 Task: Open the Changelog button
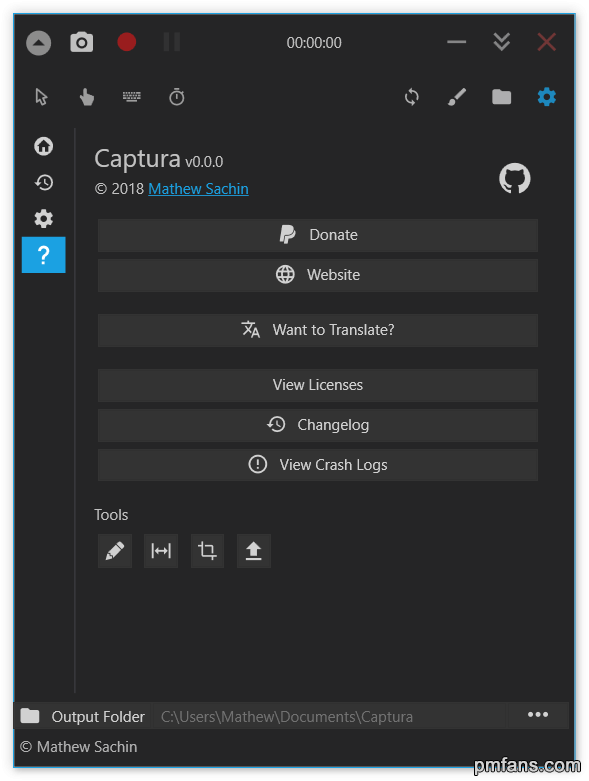coord(318,425)
